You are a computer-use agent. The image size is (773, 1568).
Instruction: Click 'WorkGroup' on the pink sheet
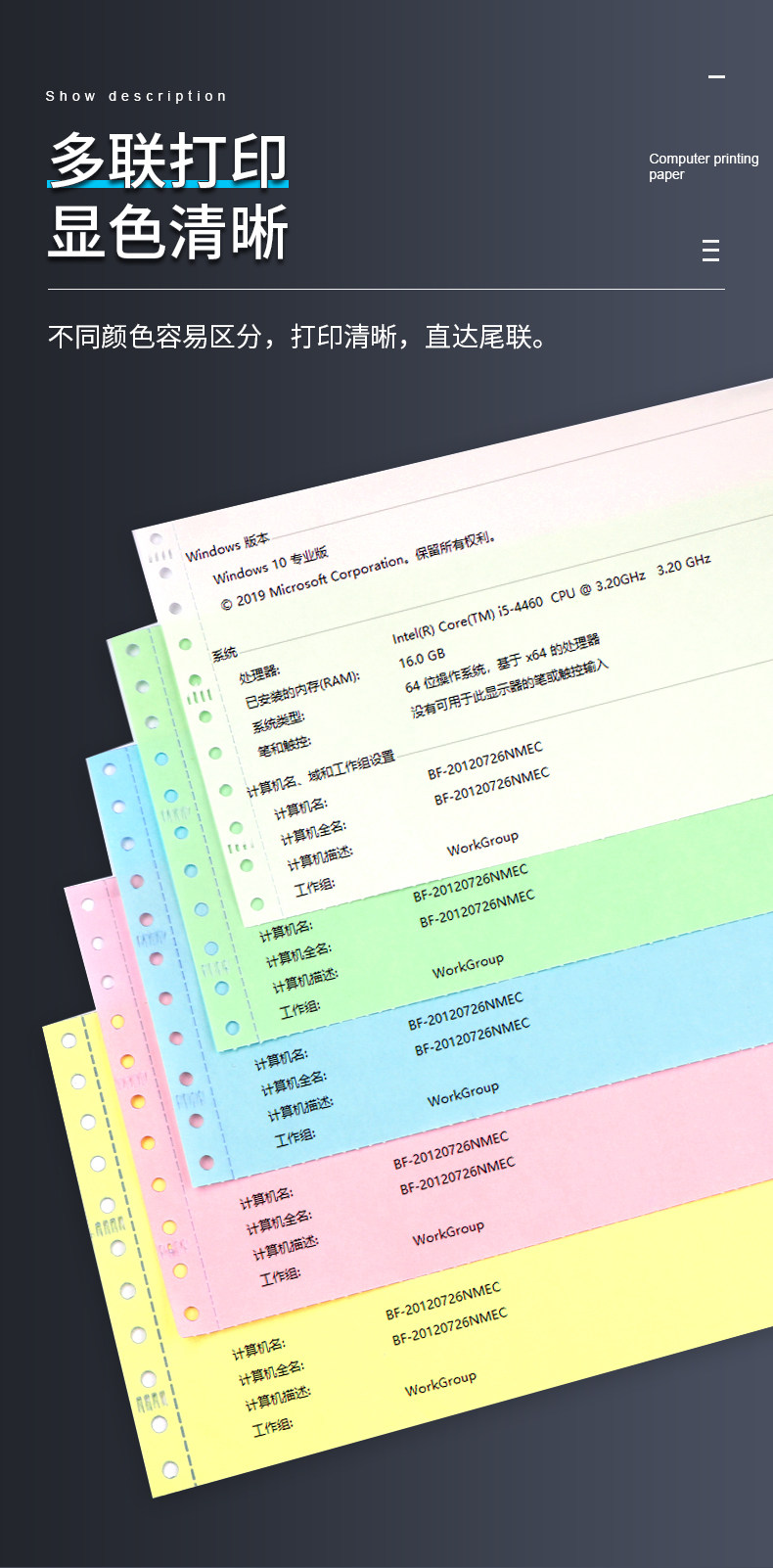tap(448, 1232)
